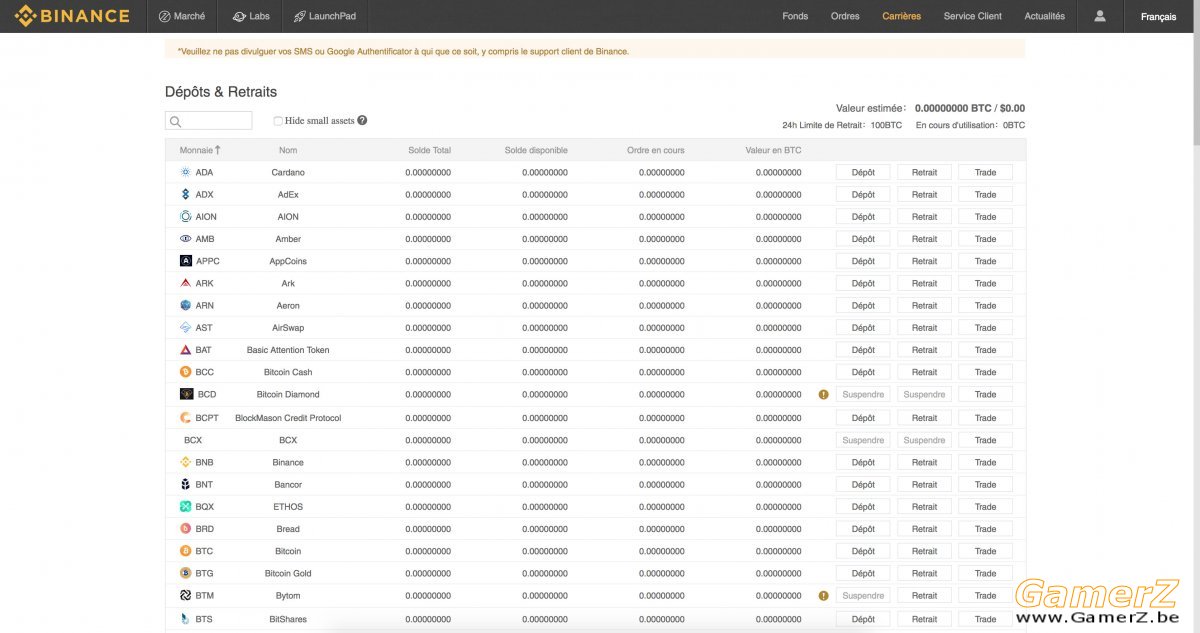Image resolution: width=1200 pixels, height=633 pixels.
Task: Enable the Hide small assets checkbox
Action: tap(278, 121)
